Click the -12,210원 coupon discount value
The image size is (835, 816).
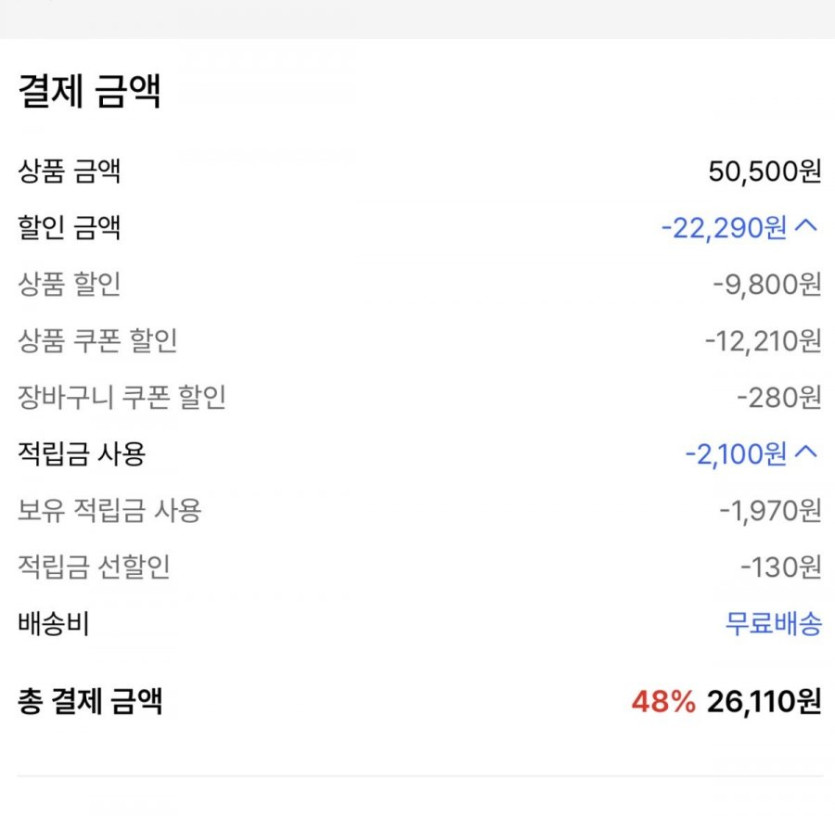[762, 342]
